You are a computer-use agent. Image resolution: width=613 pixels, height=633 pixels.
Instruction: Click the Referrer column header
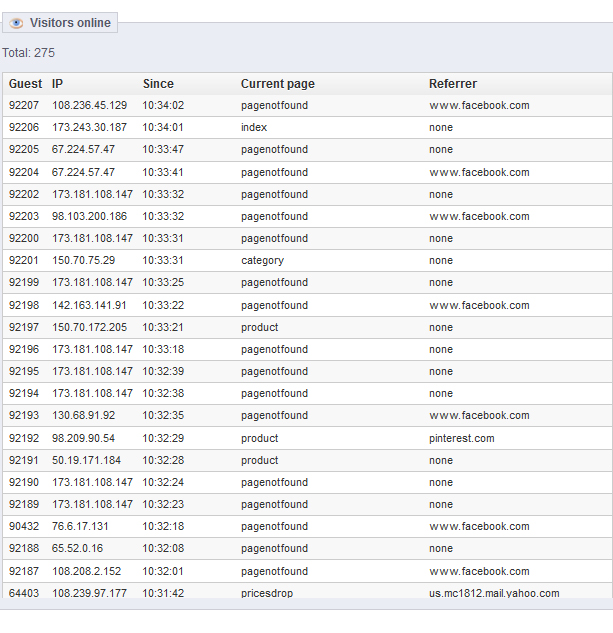(x=453, y=84)
